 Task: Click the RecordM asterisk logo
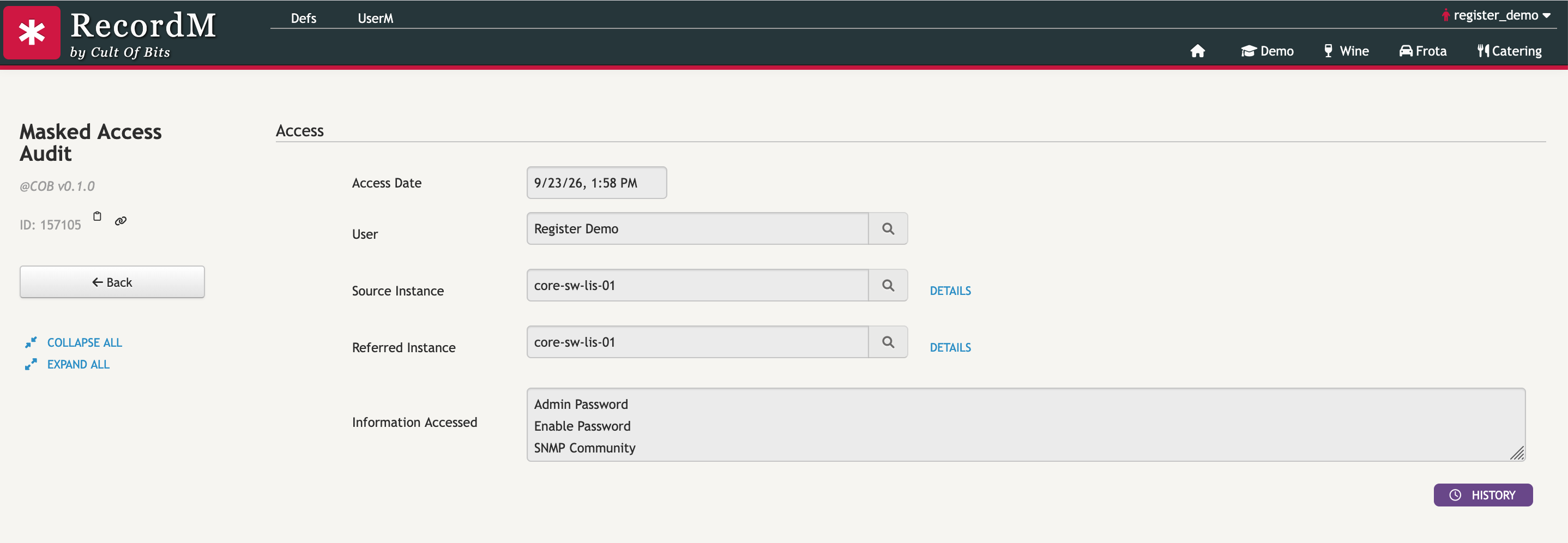(x=32, y=33)
